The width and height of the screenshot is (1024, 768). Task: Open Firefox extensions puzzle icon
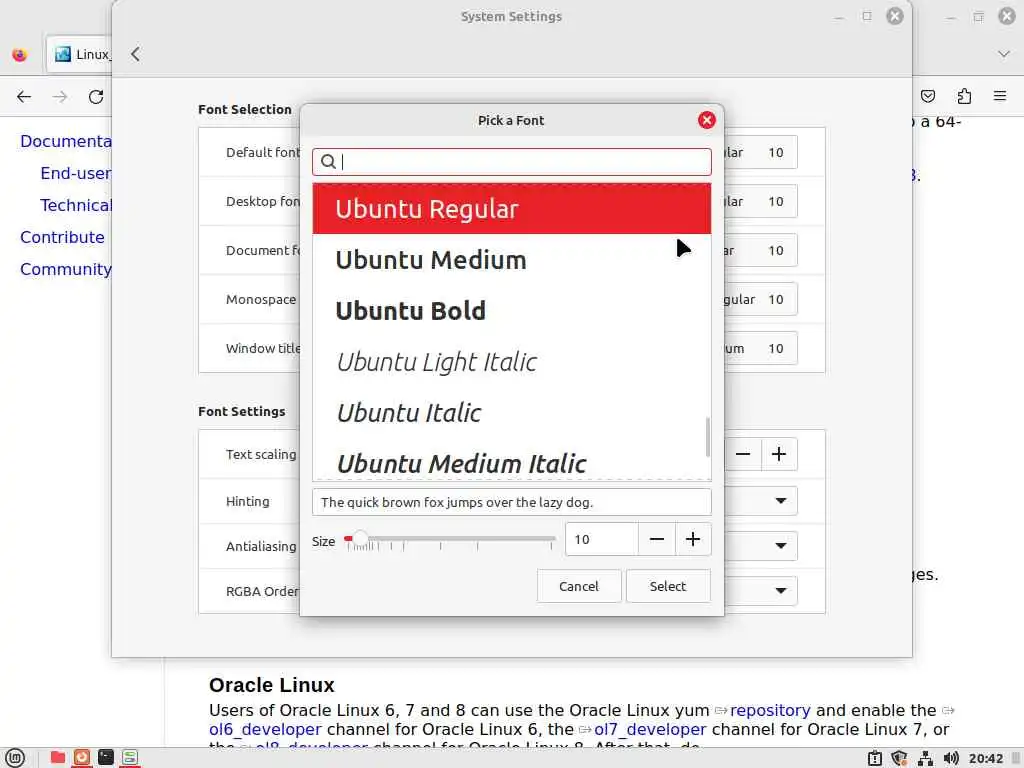pyautogui.click(x=964, y=97)
